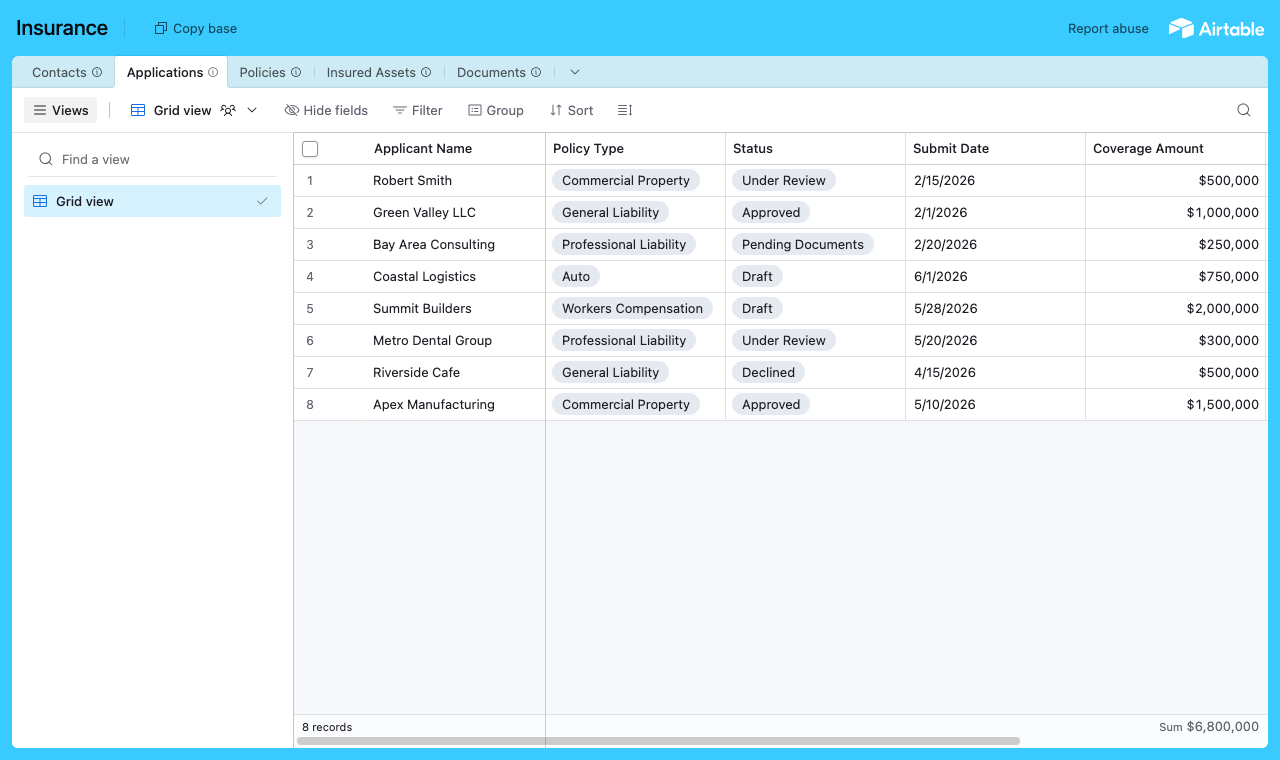Switch to the Documents tab

click(x=491, y=72)
